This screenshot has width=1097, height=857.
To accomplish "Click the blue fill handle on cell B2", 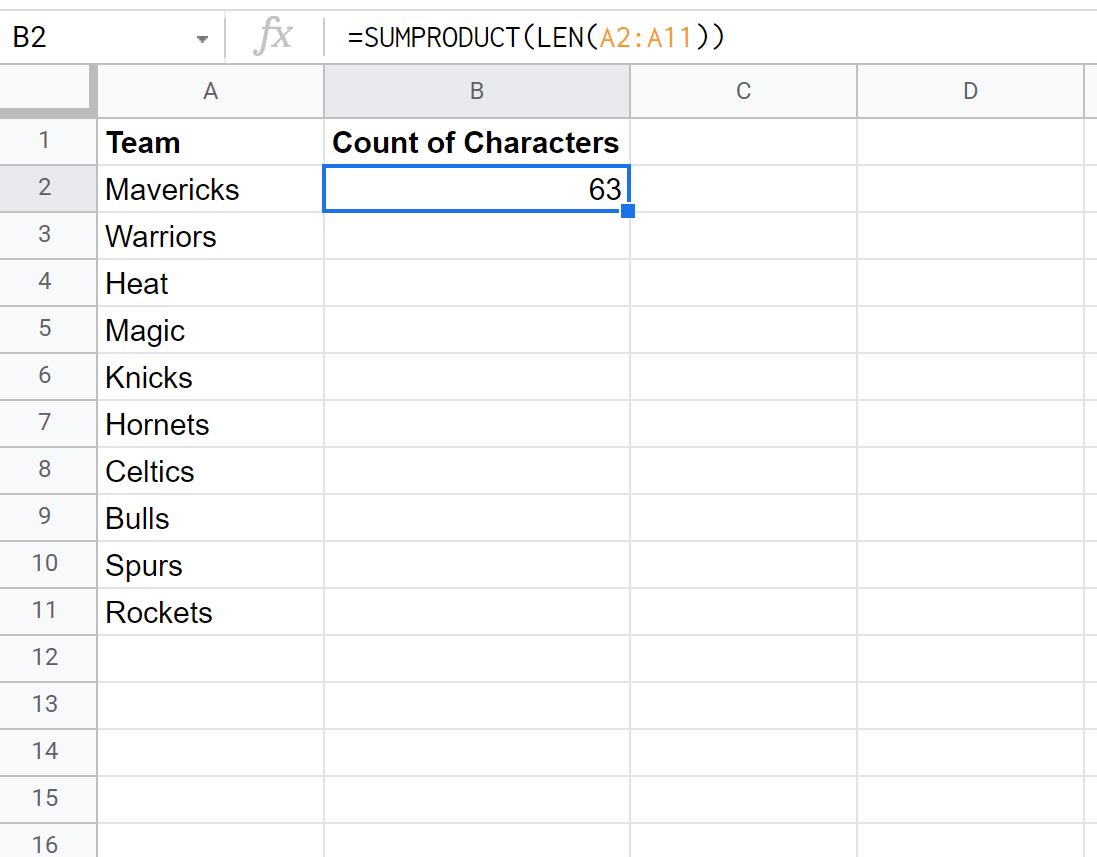I will point(628,211).
